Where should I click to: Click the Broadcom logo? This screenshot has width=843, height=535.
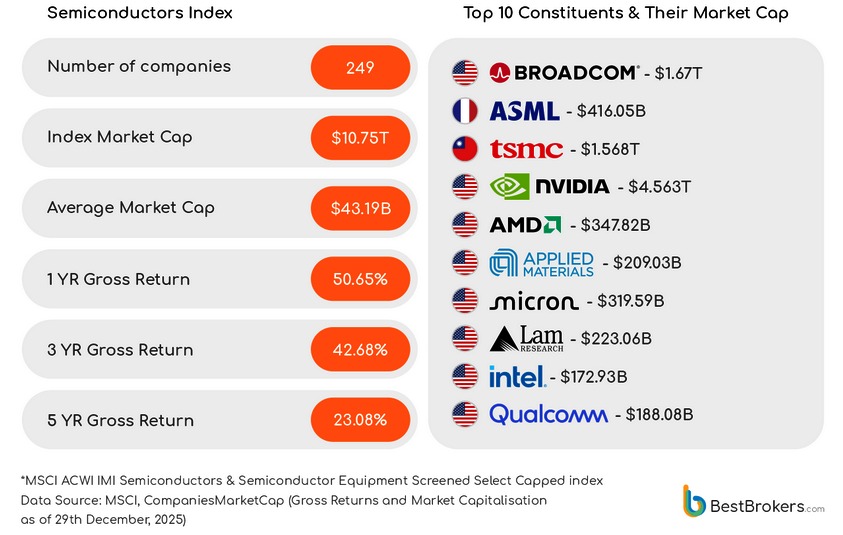(x=564, y=73)
